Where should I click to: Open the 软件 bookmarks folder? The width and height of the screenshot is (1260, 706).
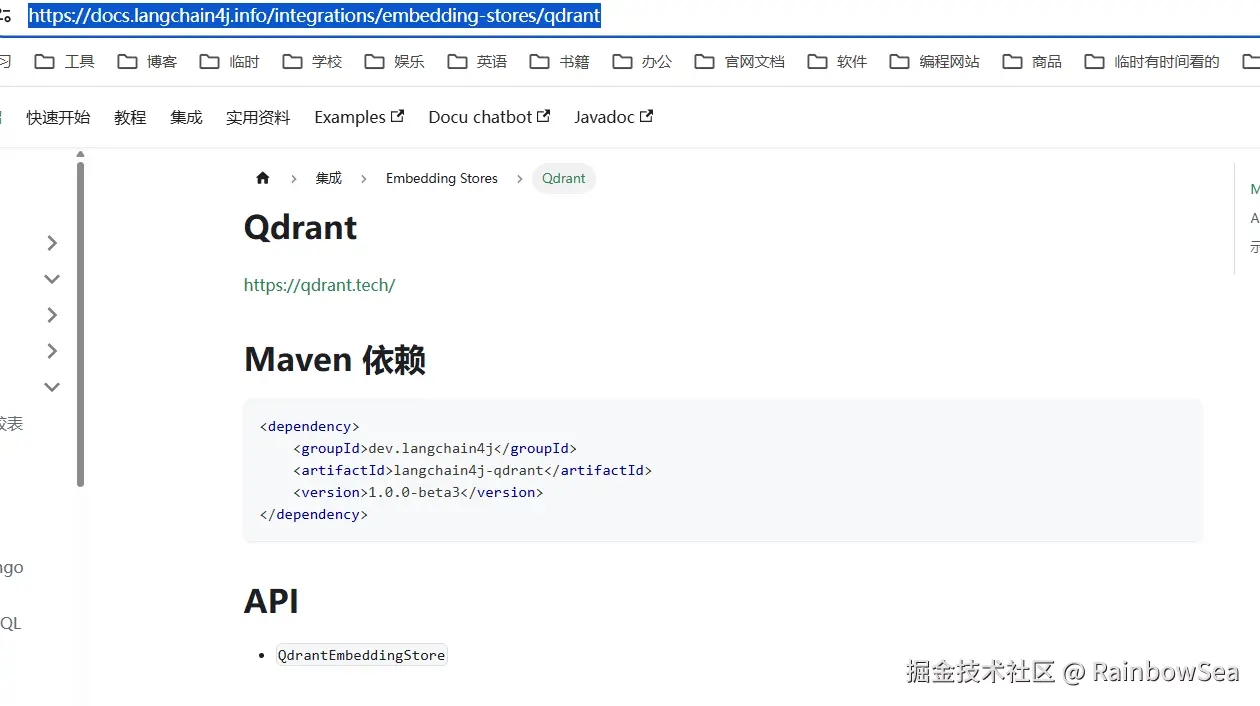point(838,62)
